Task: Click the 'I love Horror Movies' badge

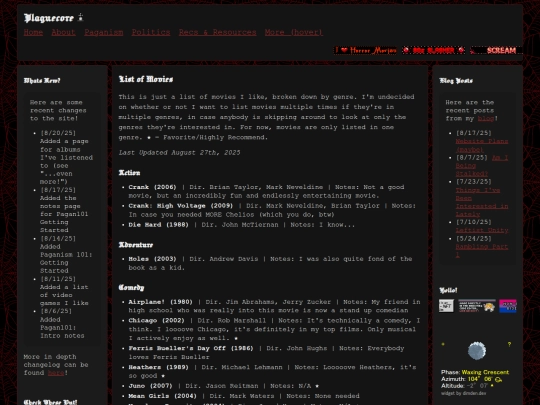Action: click(365, 50)
